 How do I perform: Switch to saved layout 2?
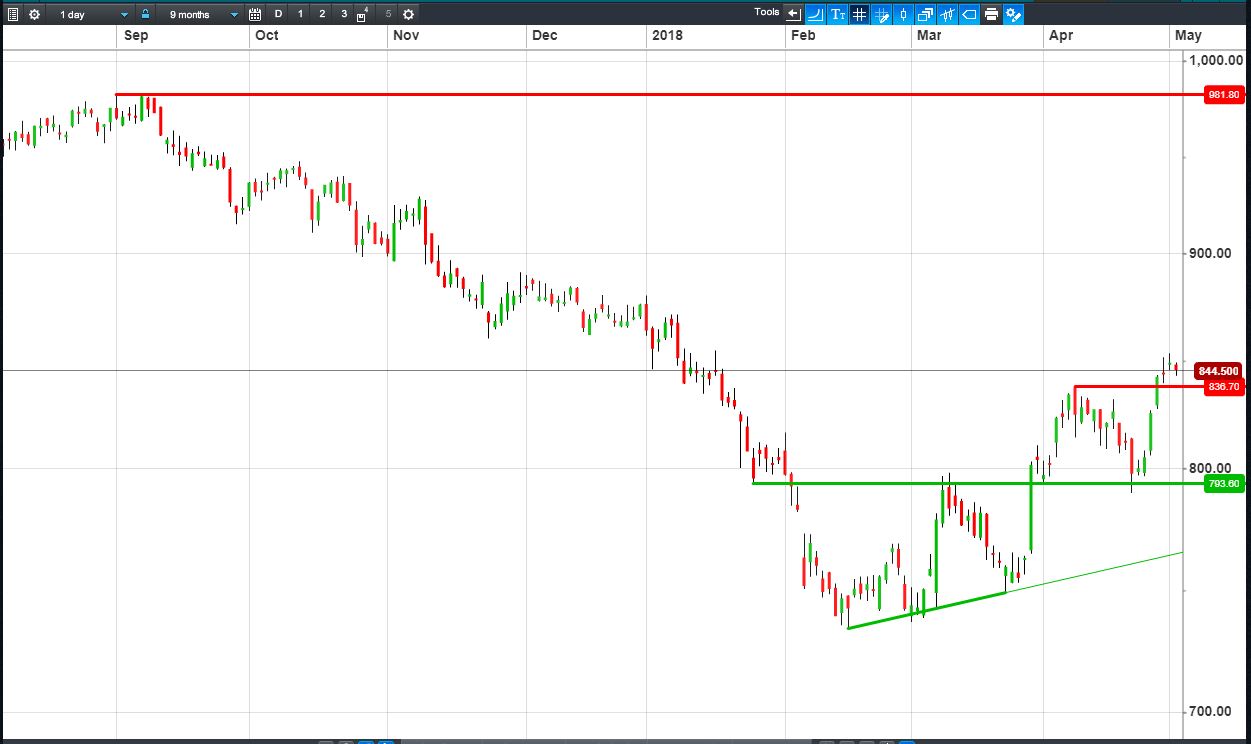(322, 14)
